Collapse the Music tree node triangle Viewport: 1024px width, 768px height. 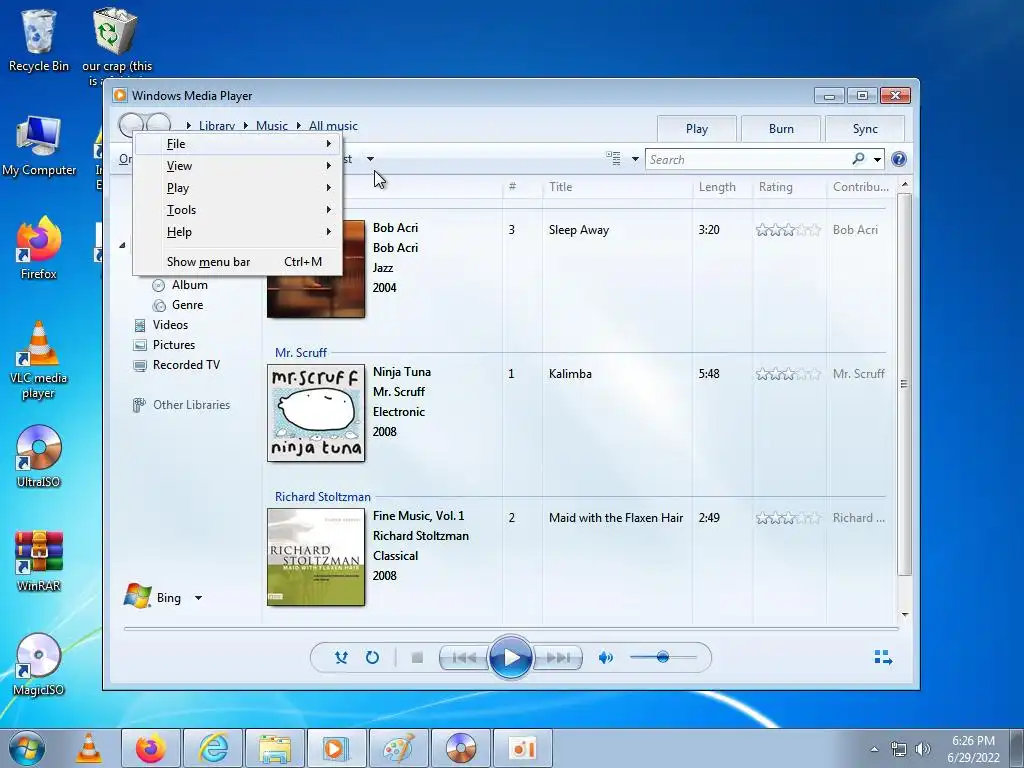tap(122, 246)
